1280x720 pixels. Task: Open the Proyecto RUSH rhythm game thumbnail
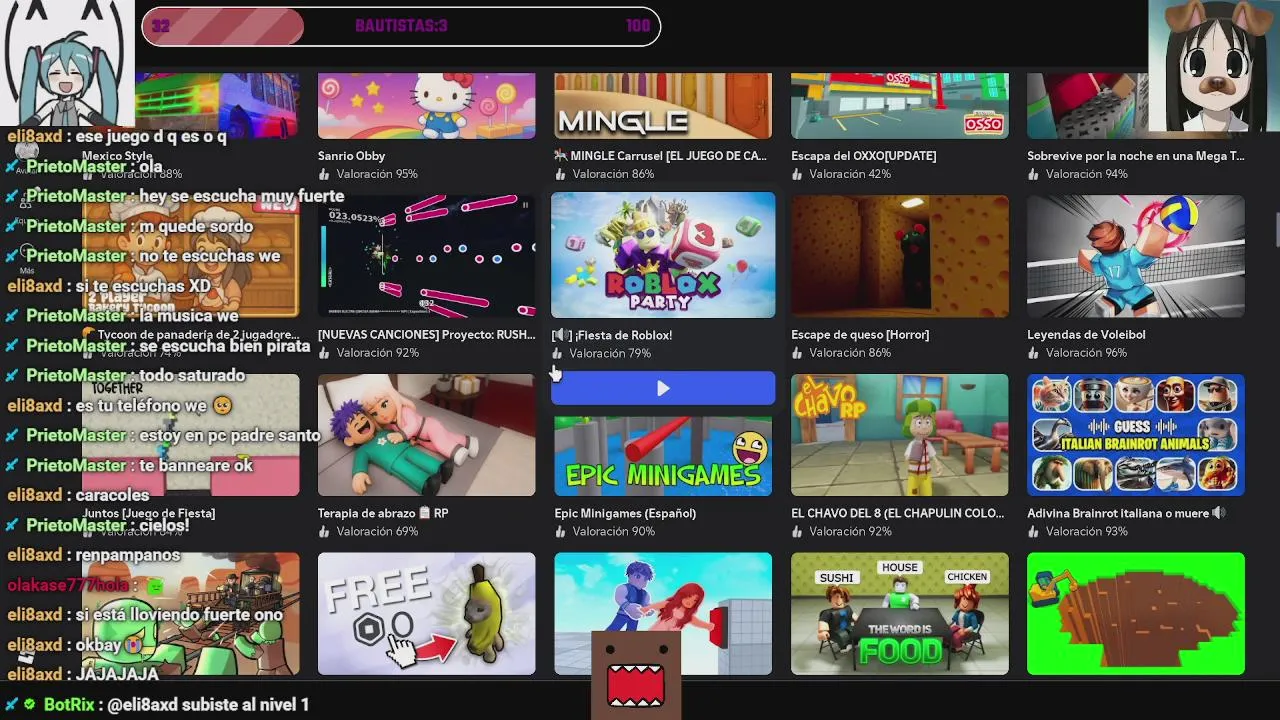point(427,256)
